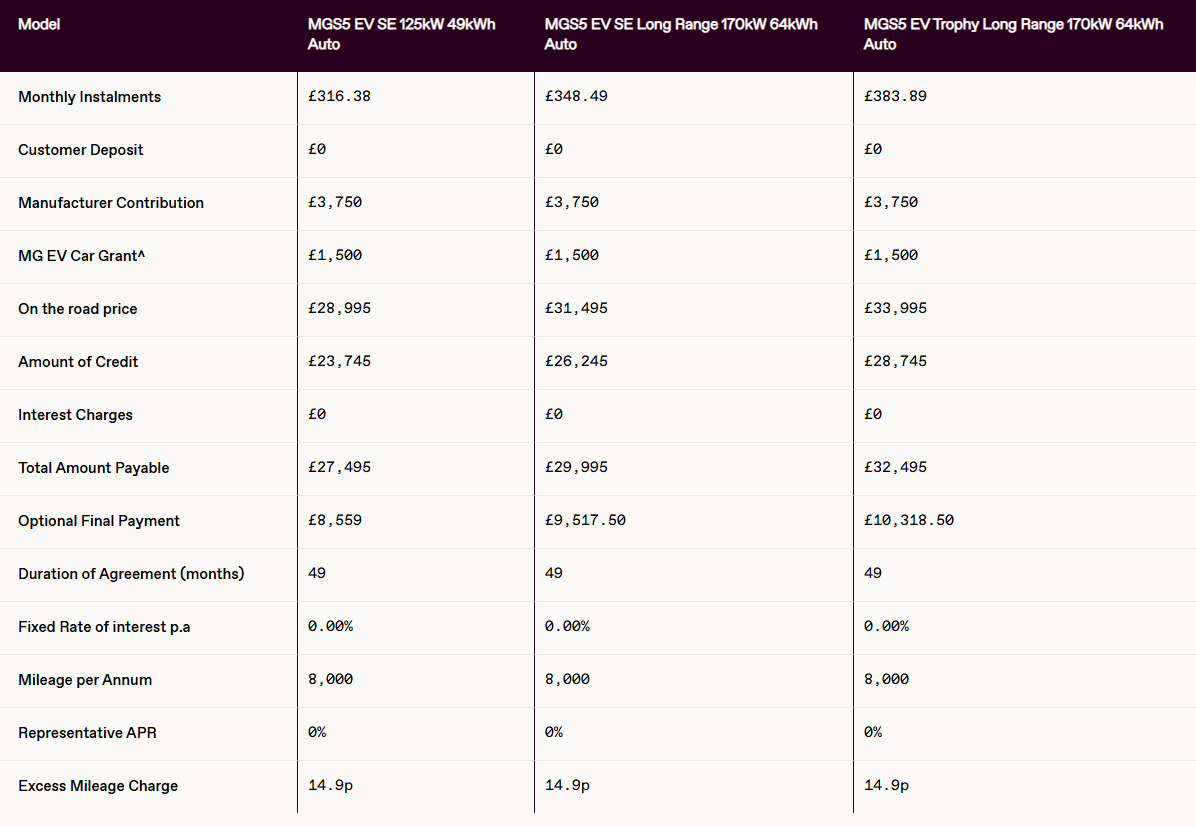This screenshot has width=1196, height=826.
Task: Click the Mileage per Annum label
Action: coord(85,680)
